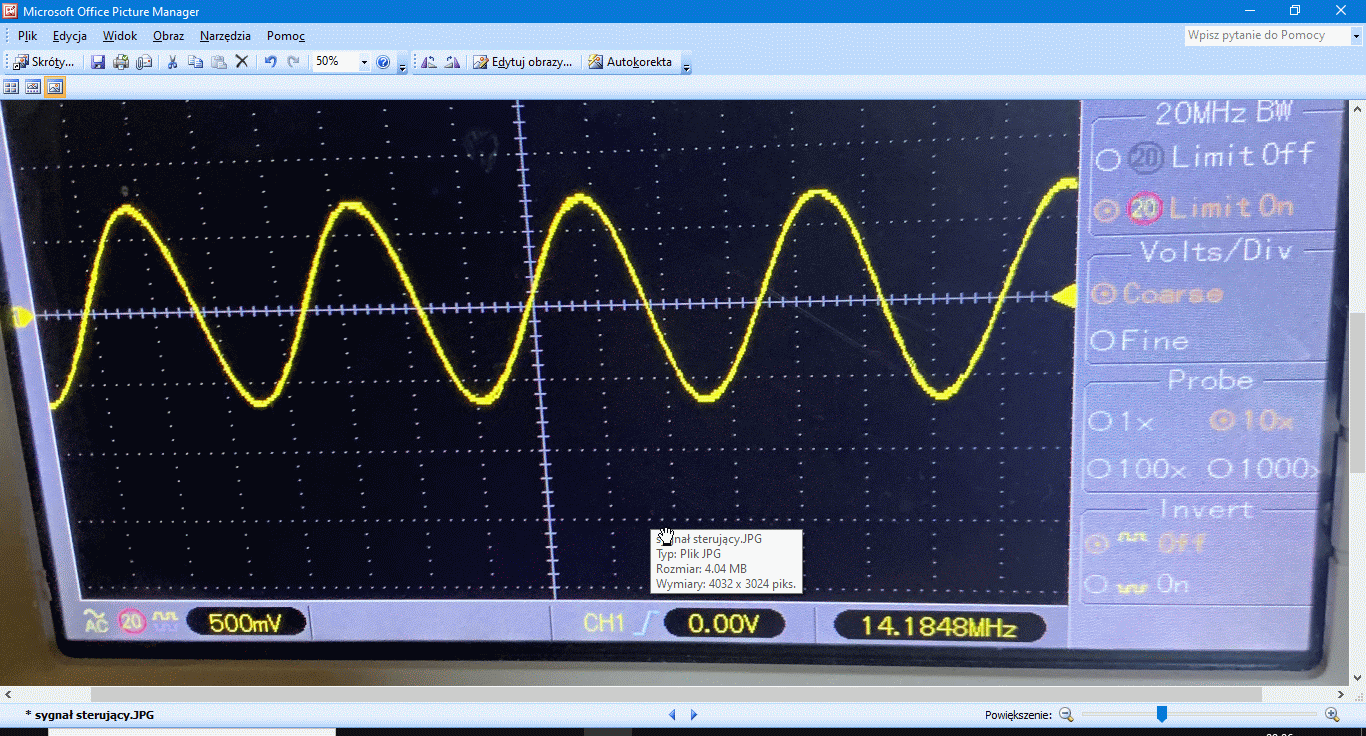Rotate the image left
This screenshot has height=736, width=1366.
click(x=428, y=62)
